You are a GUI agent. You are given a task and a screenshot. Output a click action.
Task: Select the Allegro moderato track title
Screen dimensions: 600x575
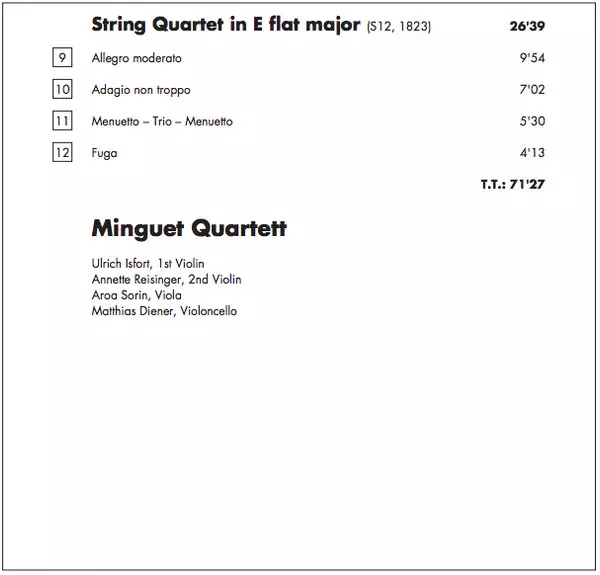point(136,59)
